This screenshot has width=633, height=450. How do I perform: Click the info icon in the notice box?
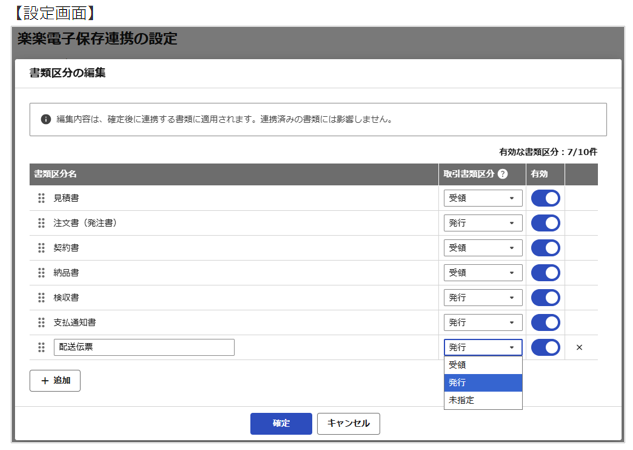46,119
